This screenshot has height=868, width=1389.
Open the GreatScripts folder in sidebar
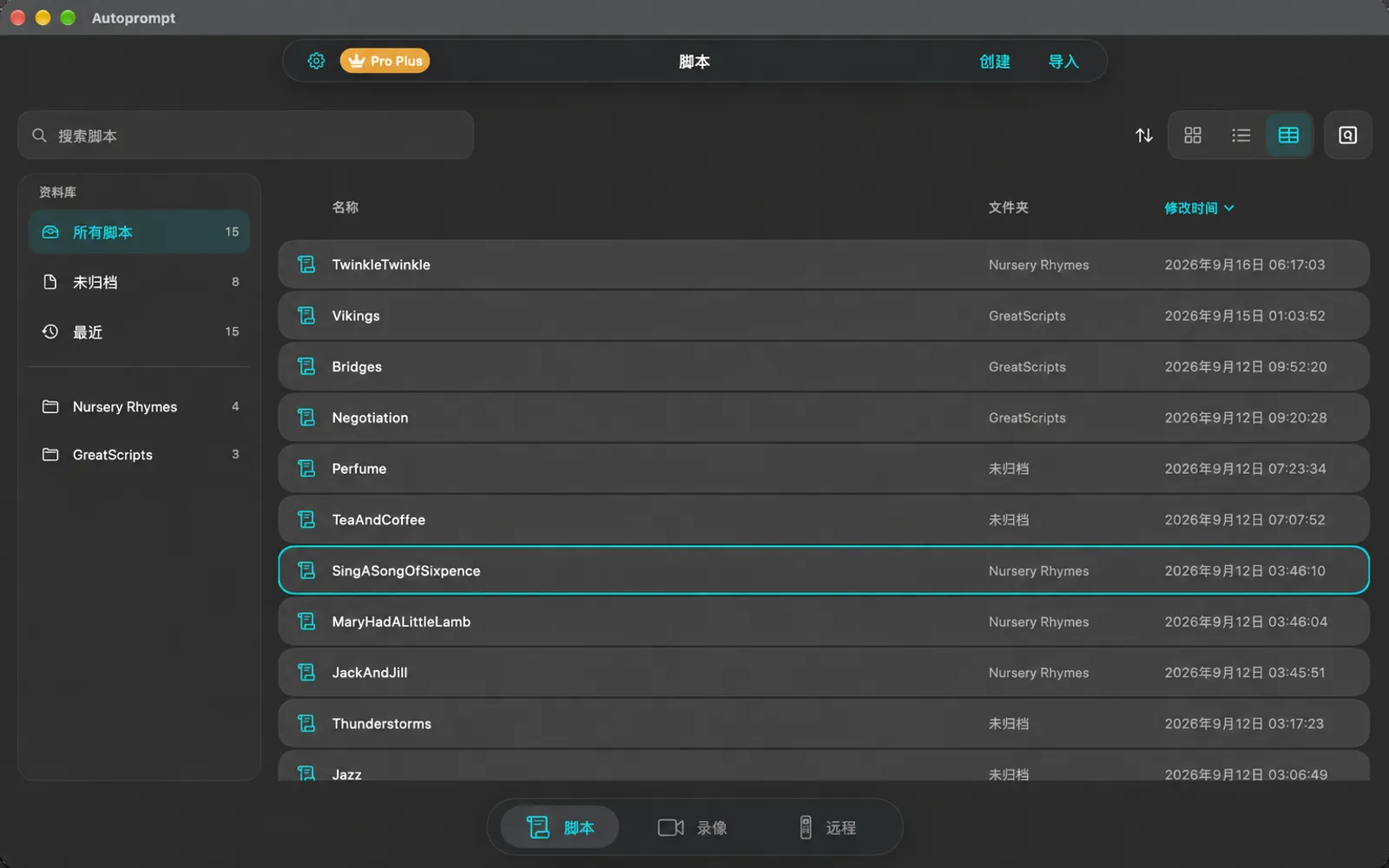pyautogui.click(x=139, y=455)
